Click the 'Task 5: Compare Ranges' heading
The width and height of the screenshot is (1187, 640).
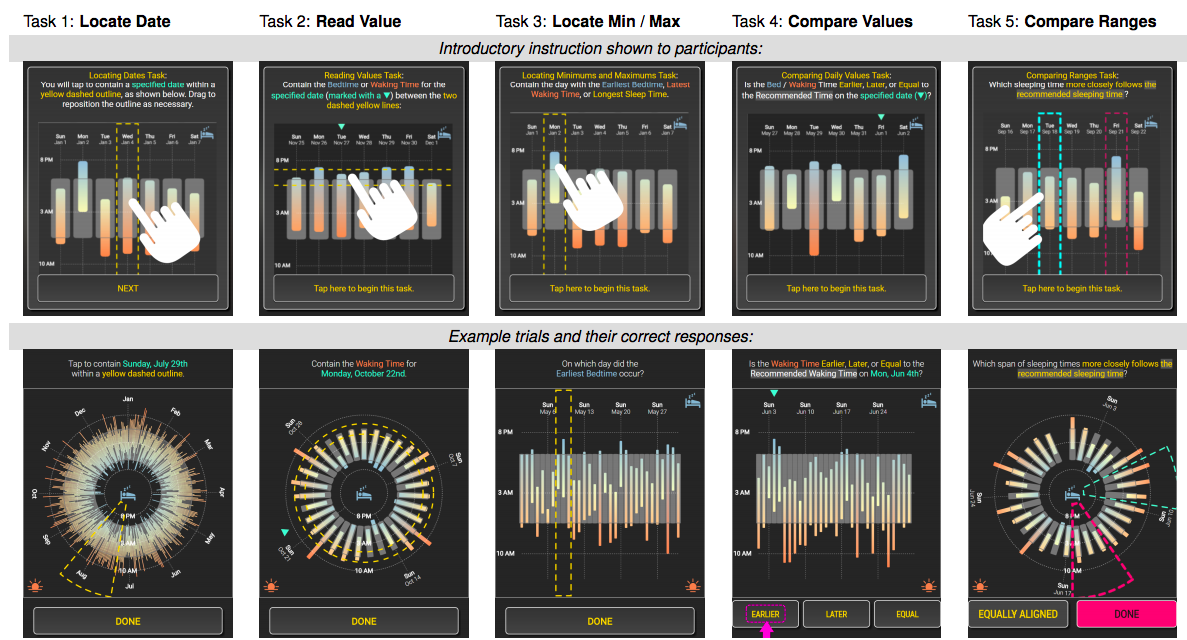pyautogui.click(x=1062, y=21)
